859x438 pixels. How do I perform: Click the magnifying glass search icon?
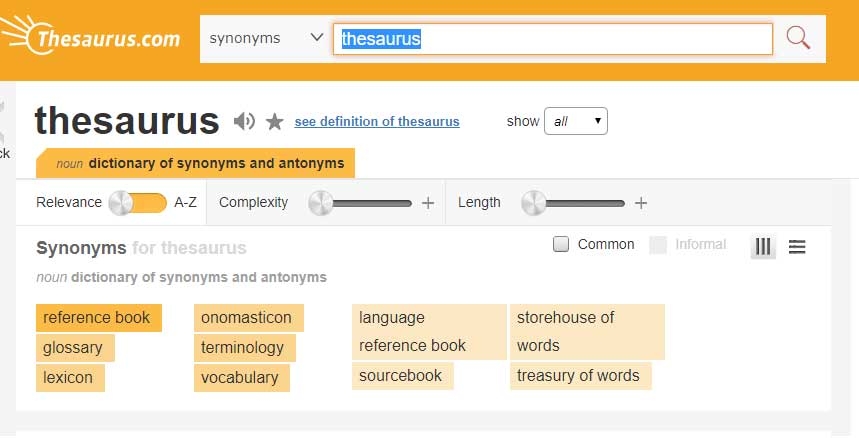point(797,39)
